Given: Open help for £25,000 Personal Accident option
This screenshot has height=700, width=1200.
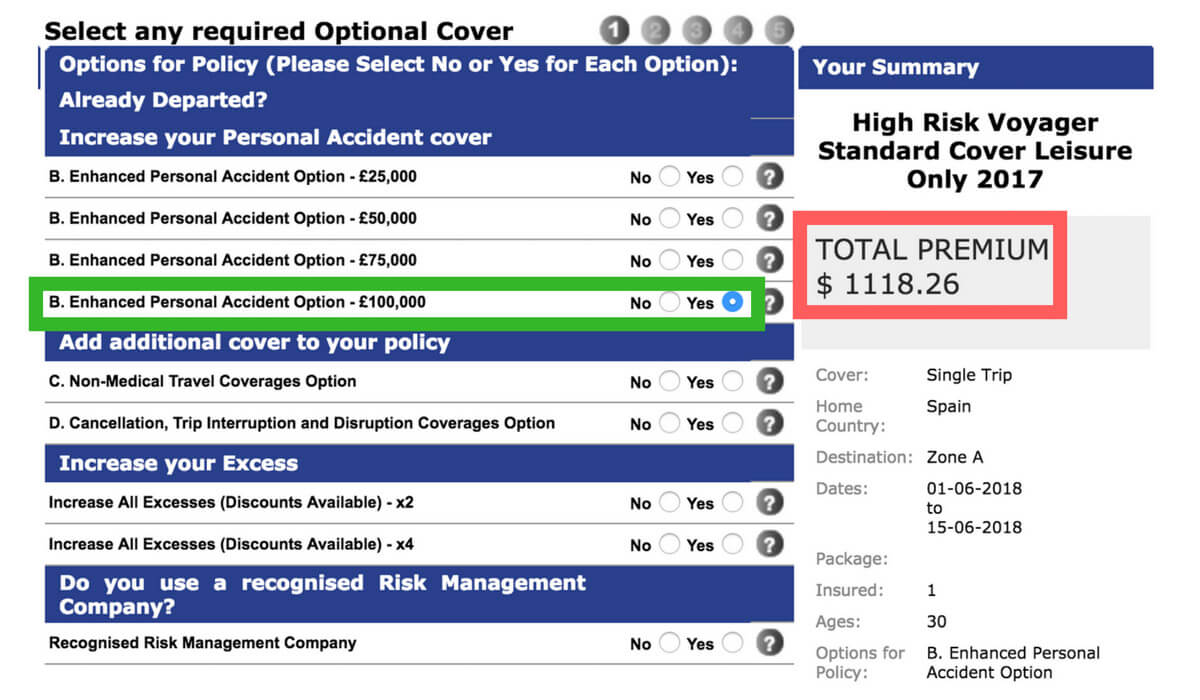Looking at the screenshot, I should (769, 177).
